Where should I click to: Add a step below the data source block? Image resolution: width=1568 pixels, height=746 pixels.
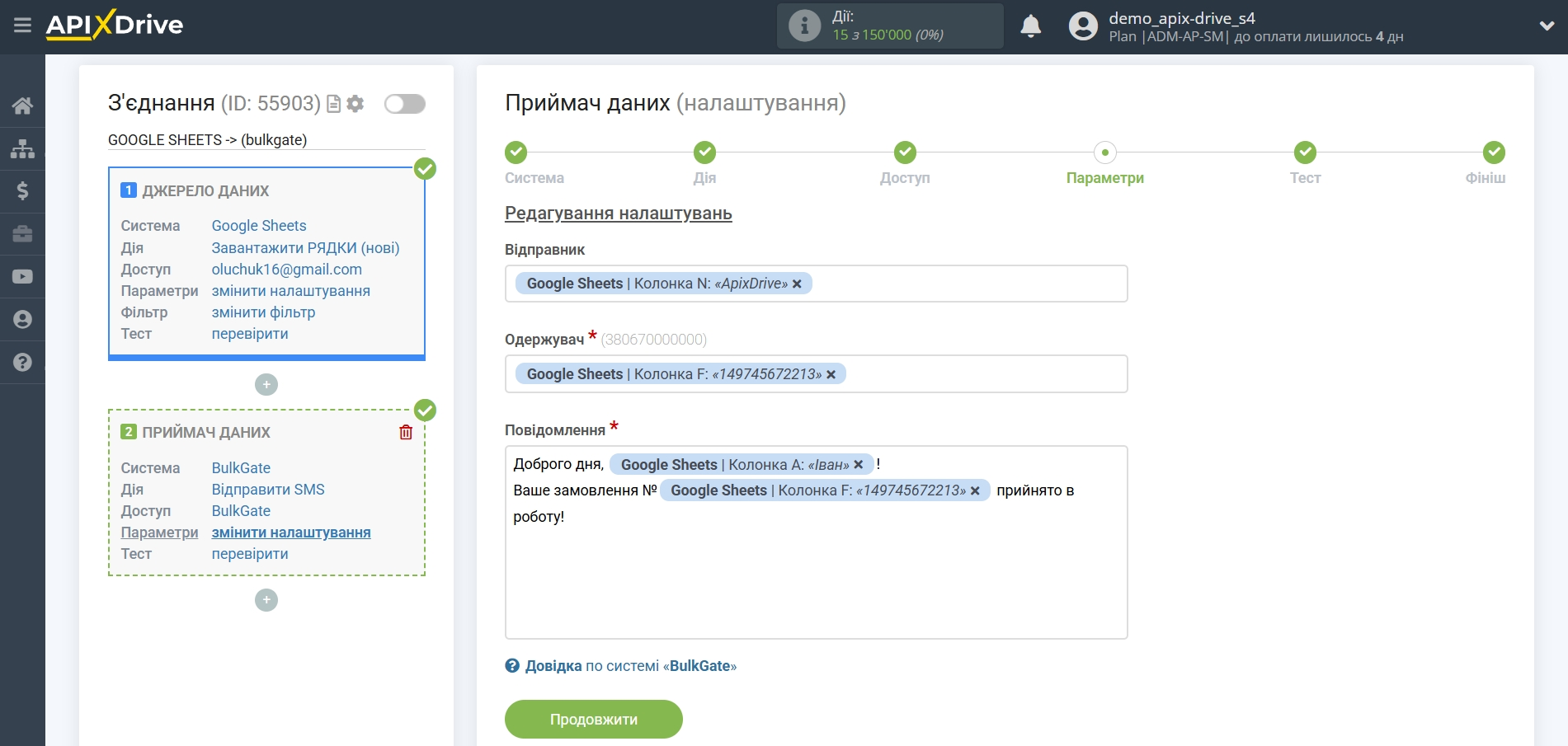(266, 385)
